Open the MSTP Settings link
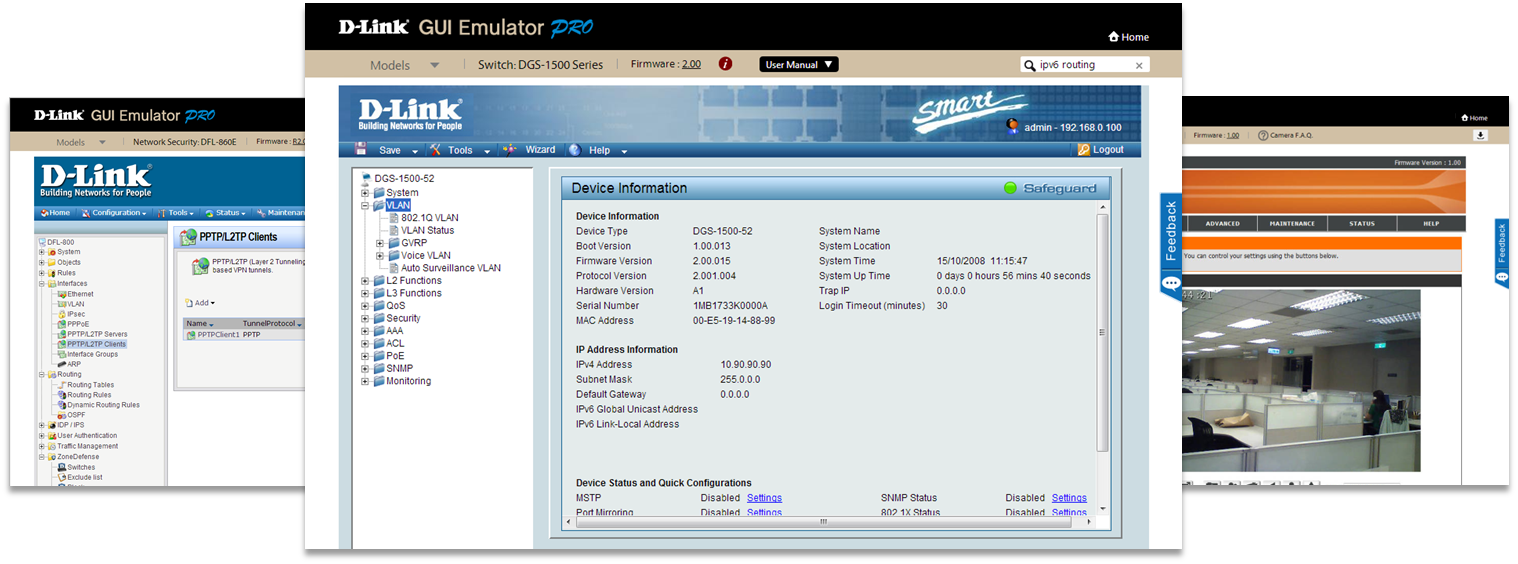The width and height of the screenshot is (1518, 564). tap(764, 498)
